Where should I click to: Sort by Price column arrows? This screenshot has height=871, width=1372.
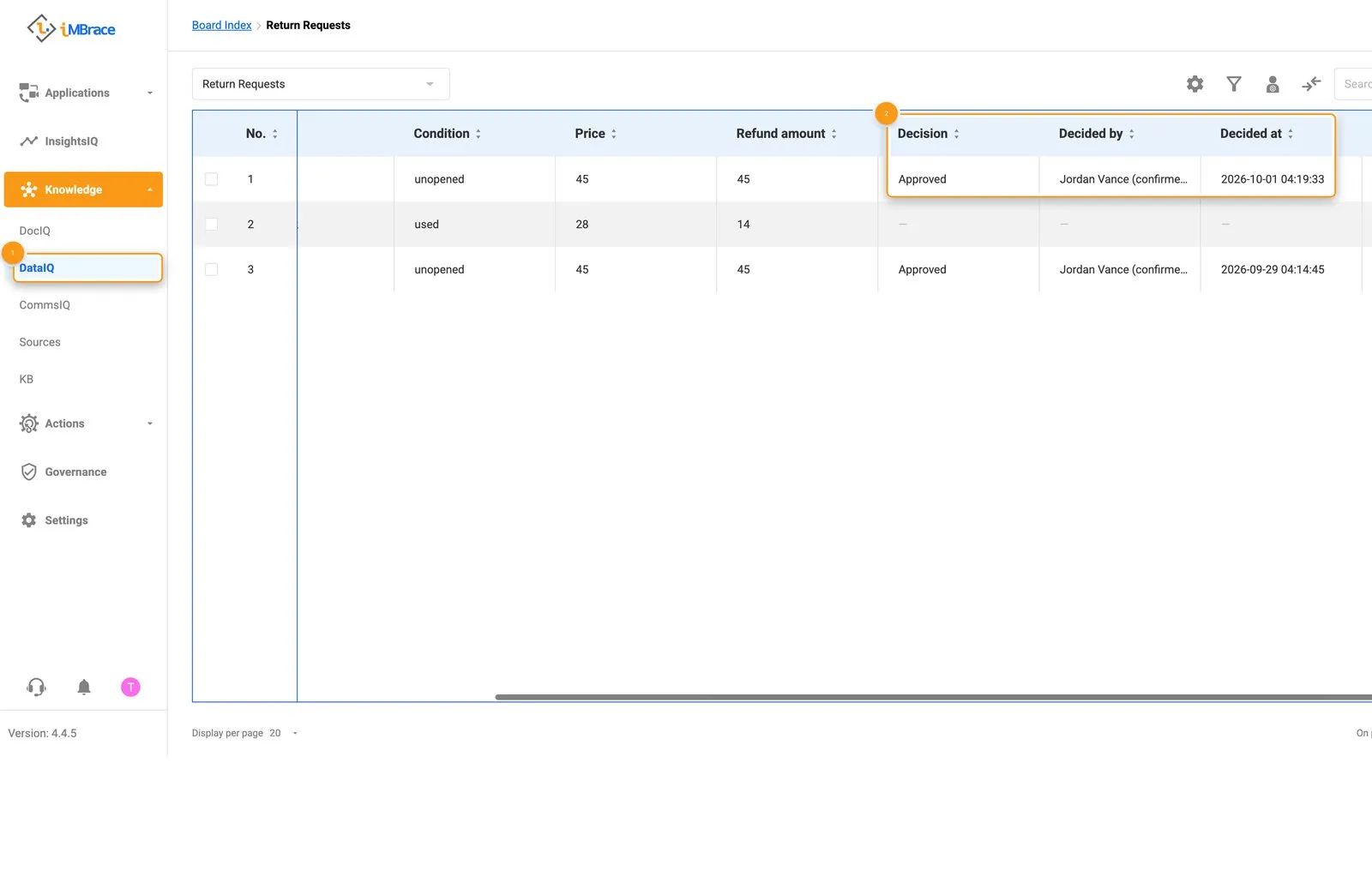pyautogui.click(x=614, y=134)
